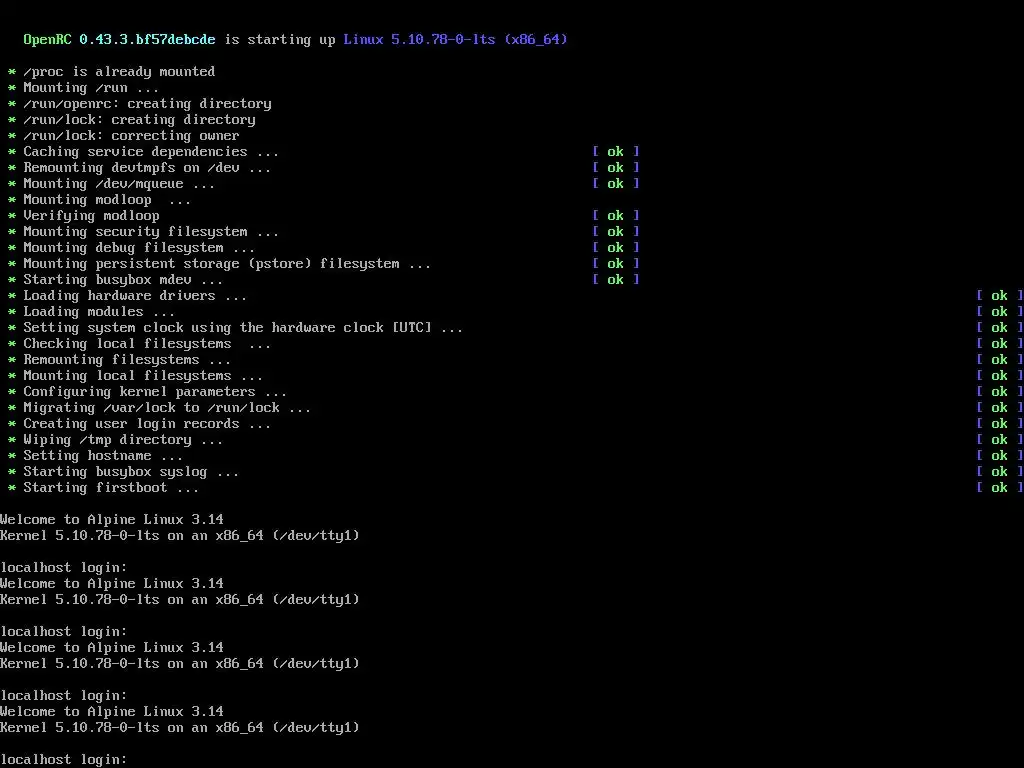Click ok status for Remounting devtmpfs
The height and width of the screenshot is (768, 1024).
(x=616, y=168)
